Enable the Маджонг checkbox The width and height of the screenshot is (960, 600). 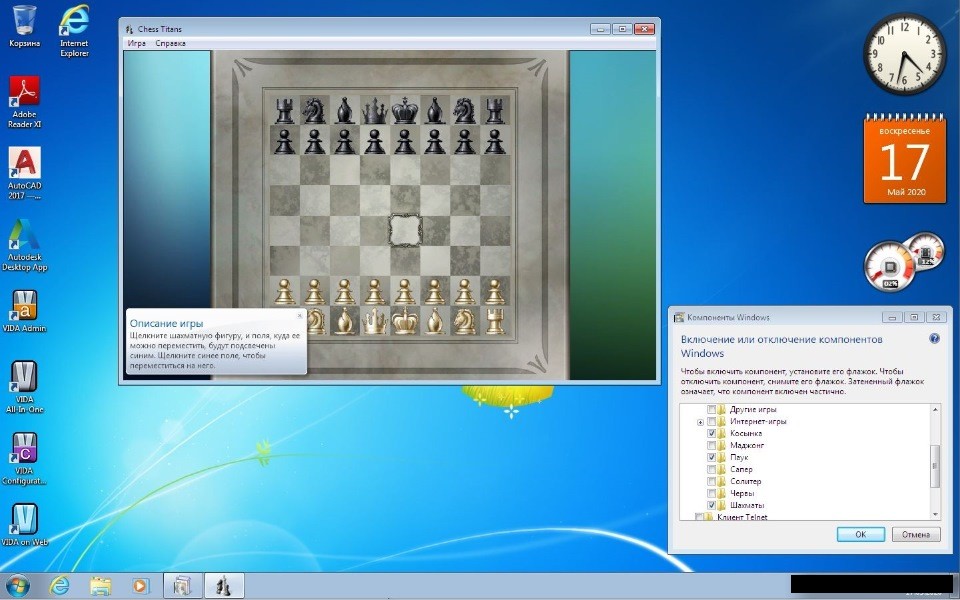tap(711, 445)
